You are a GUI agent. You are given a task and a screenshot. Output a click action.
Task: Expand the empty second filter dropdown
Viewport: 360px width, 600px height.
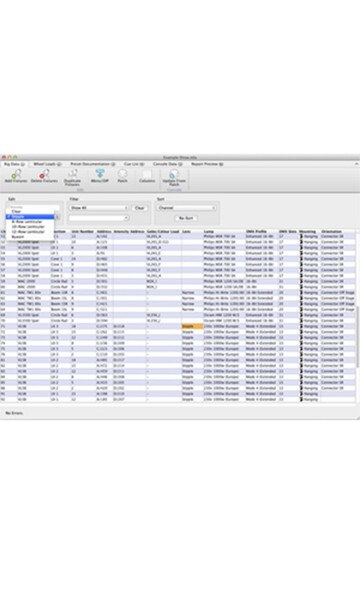coord(99,218)
